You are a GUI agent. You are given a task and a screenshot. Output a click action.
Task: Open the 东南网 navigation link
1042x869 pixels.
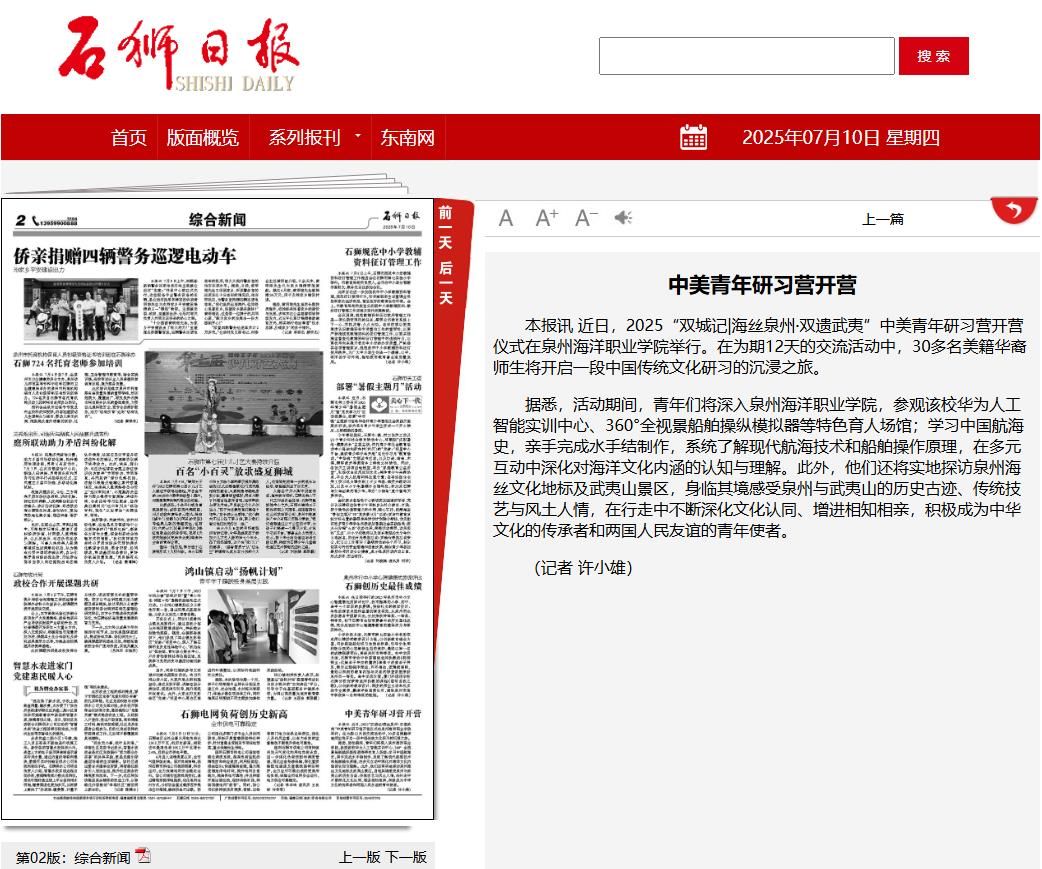coord(407,138)
